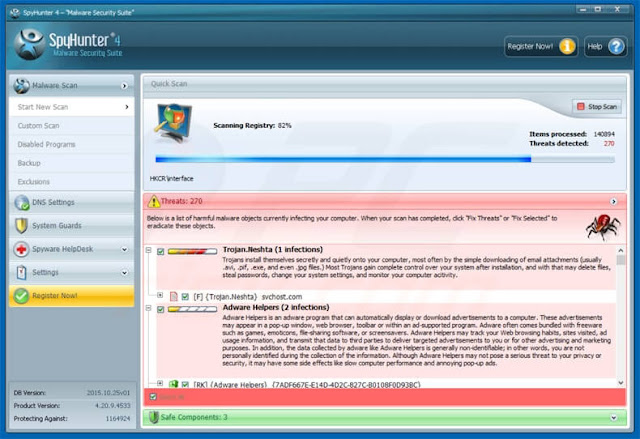Click the Adware Helpers (2 infections) heading
The image size is (640, 439).
(x=276, y=307)
